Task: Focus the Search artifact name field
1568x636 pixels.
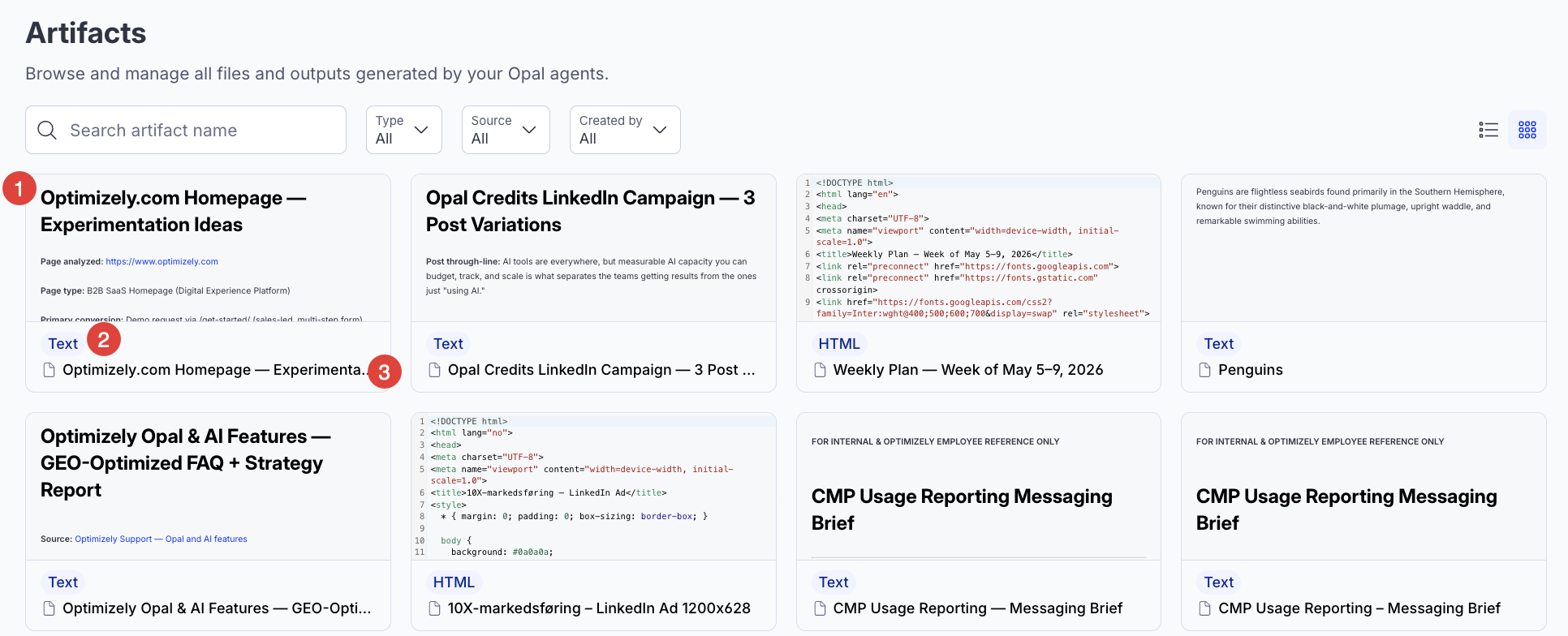Action: pyautogui.click(x=186, y=130)
